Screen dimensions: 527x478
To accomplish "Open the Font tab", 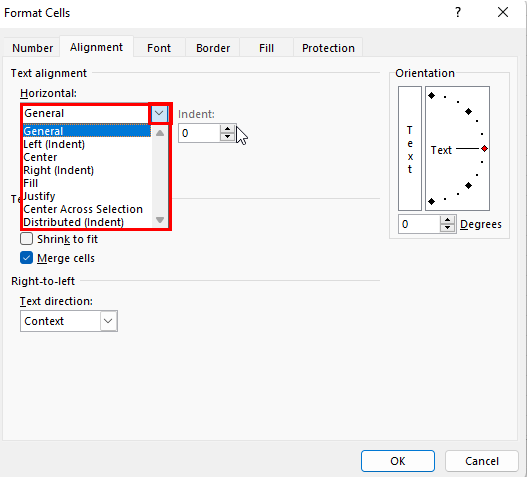I will (159, 48).
